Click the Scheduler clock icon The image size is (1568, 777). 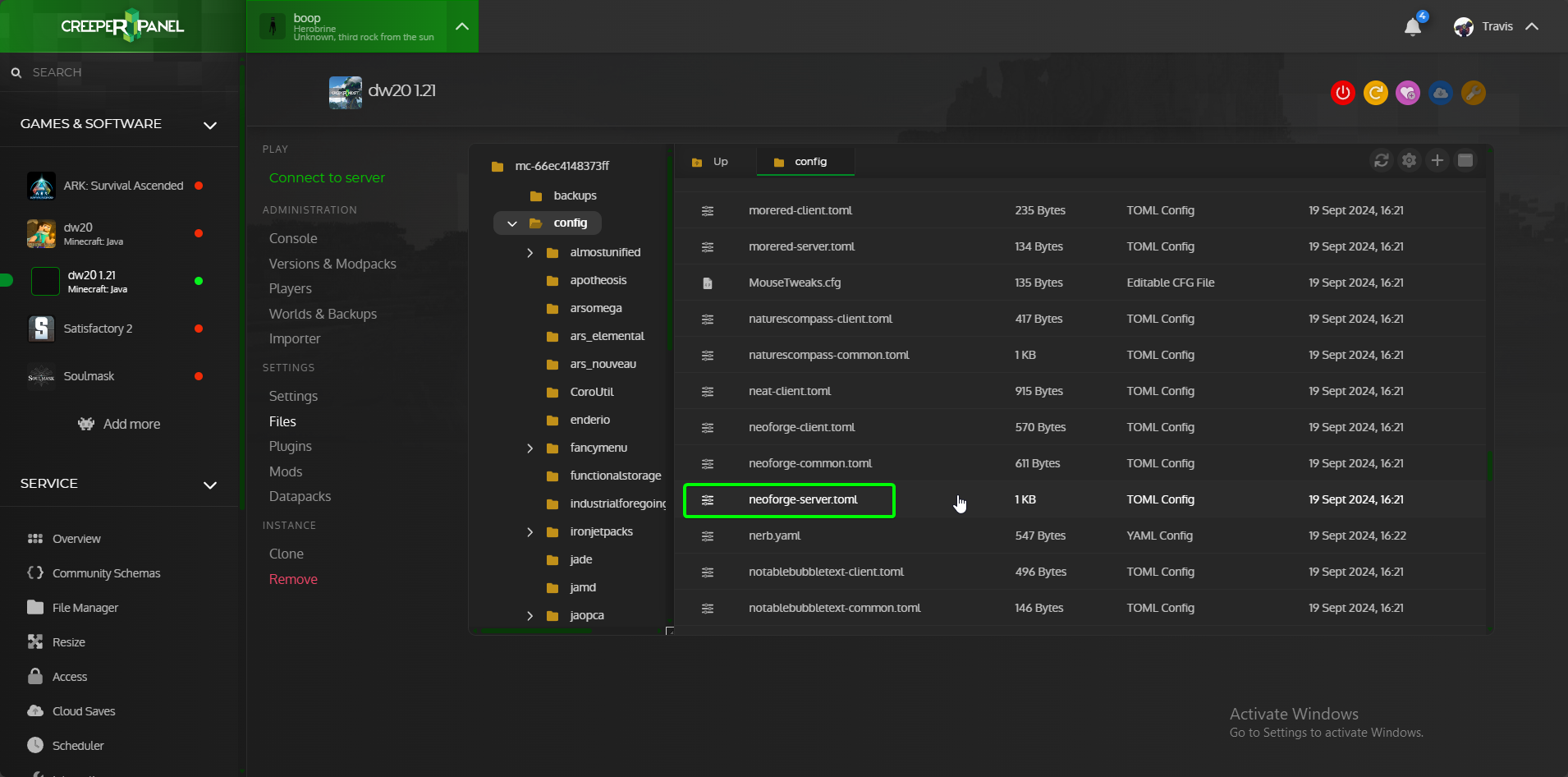click(35, 745)
